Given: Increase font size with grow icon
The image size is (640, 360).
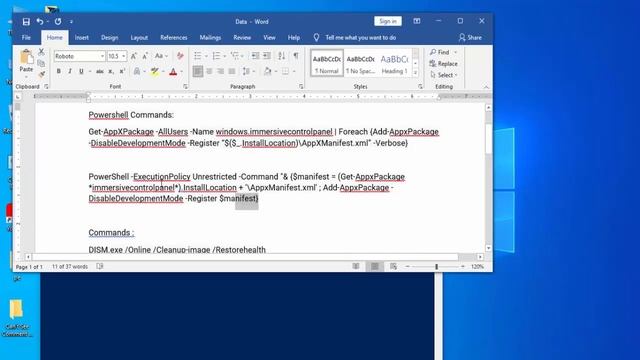Looking at the screenshot, I should 133,56.
